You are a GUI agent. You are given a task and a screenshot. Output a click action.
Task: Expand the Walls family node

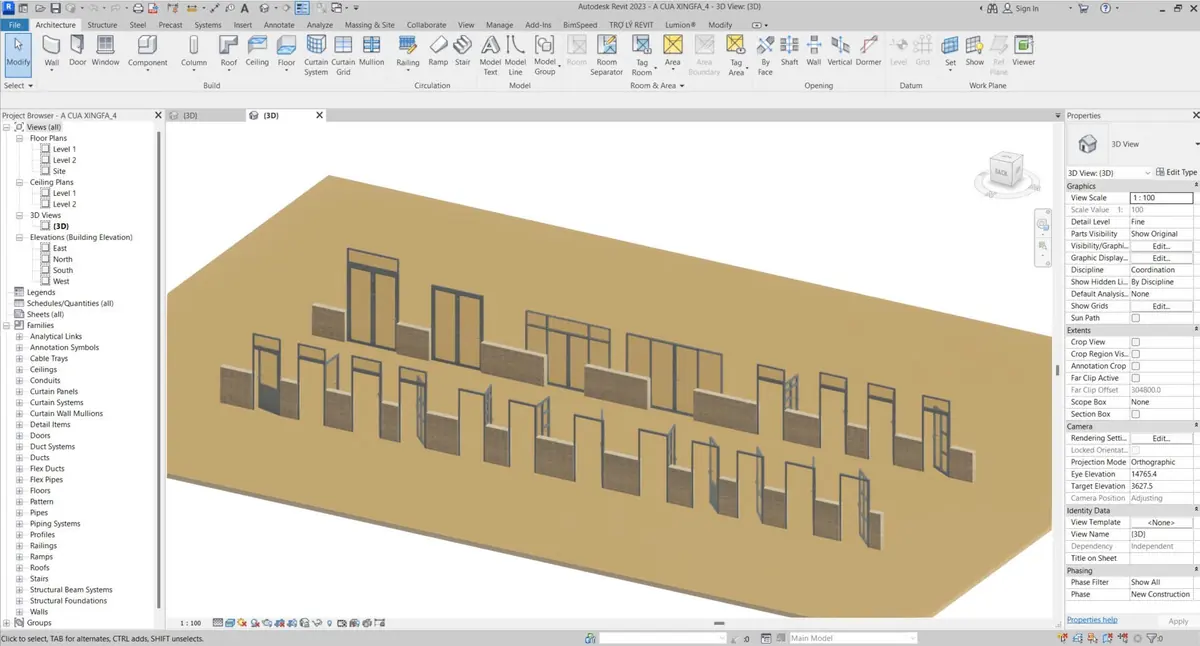(20, 611)
